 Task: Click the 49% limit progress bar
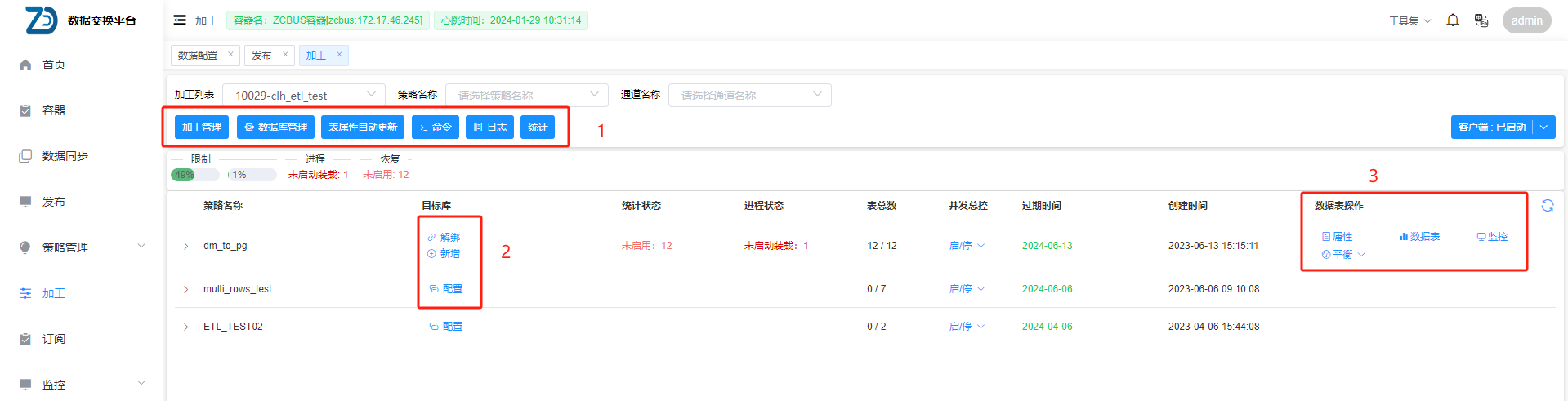click(194, 175)
